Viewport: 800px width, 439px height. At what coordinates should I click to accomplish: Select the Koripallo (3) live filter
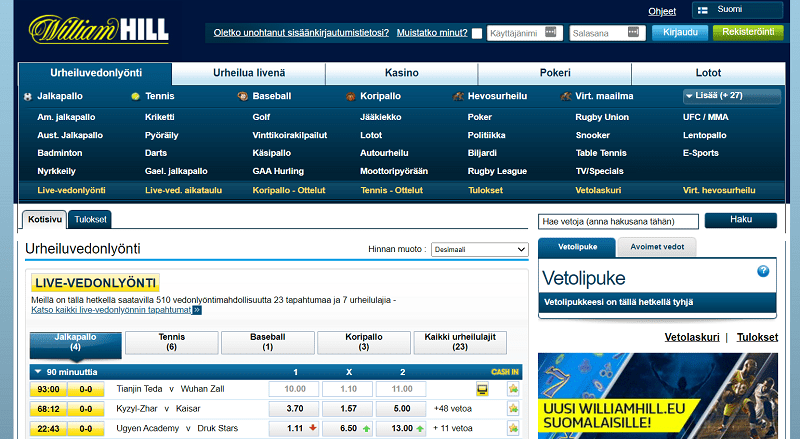(x=363, y=343)
